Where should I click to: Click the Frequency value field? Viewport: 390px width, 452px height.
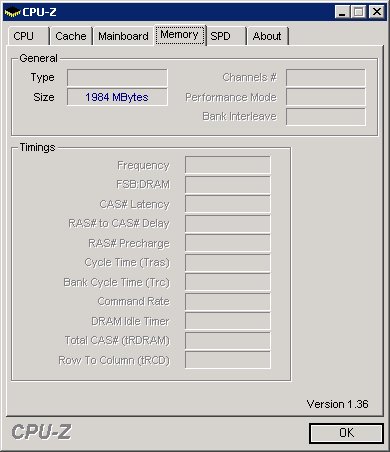point(228,165)
